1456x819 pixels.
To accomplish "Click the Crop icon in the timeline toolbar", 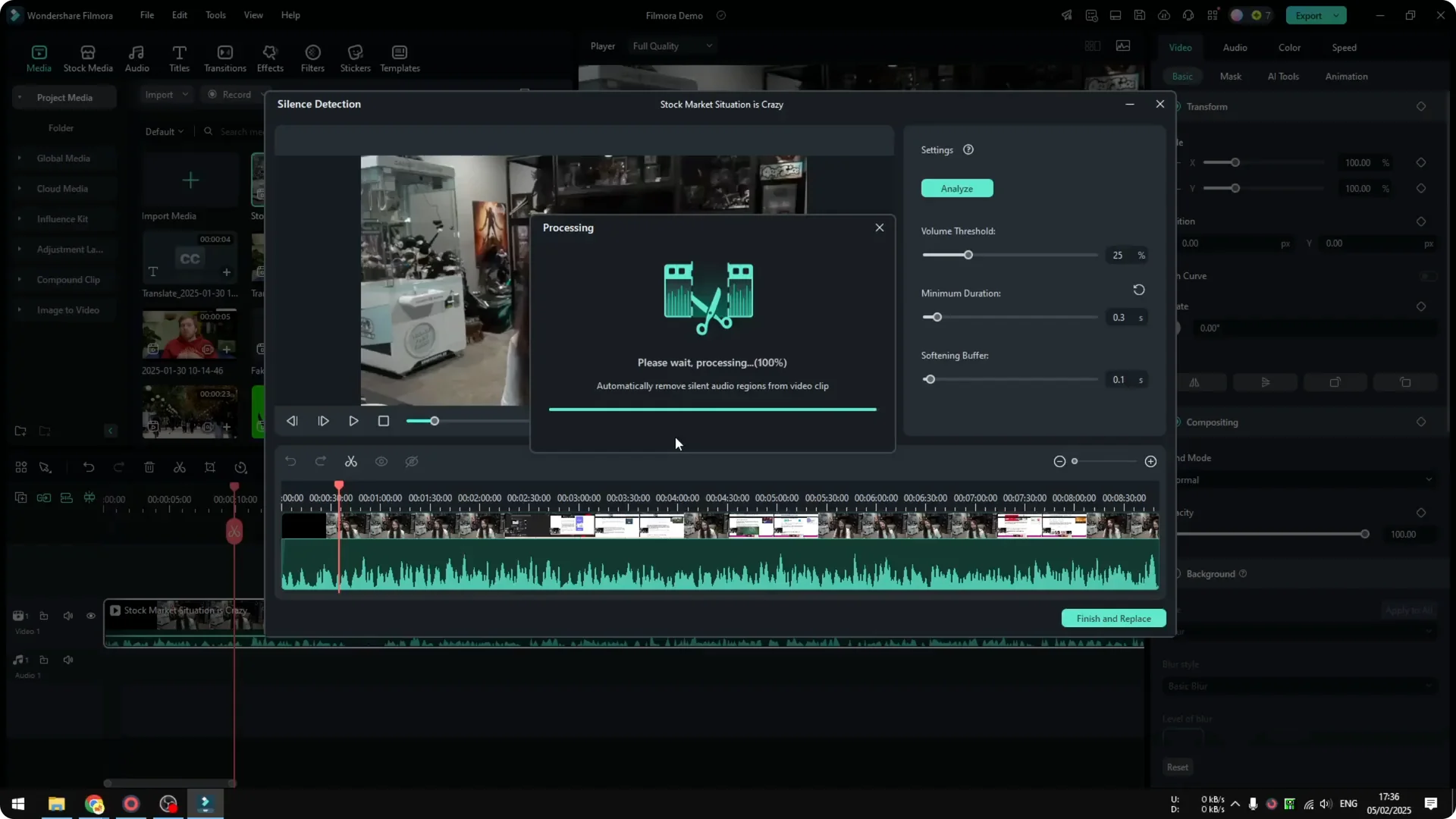I will (210, 466).
